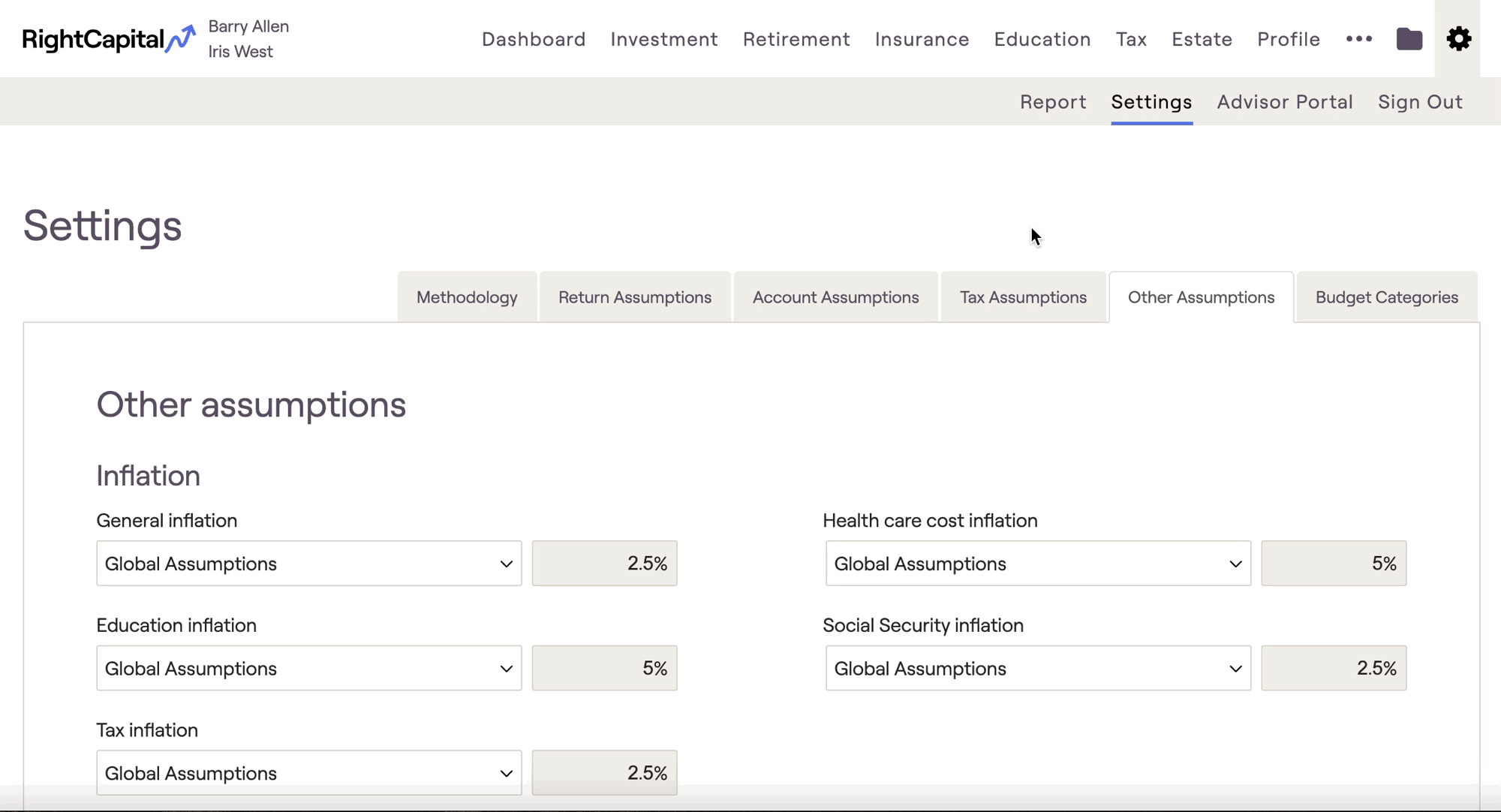
Task: Click the Other assumptions heading
Action: pyautogui.click(x=251, y=404)
